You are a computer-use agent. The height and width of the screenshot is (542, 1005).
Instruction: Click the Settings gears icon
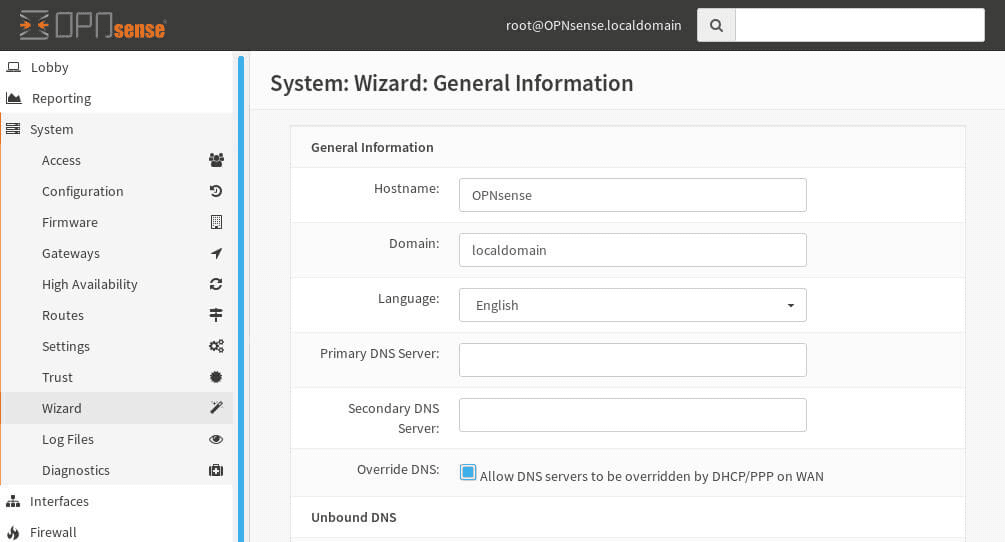tap(216, 346)
